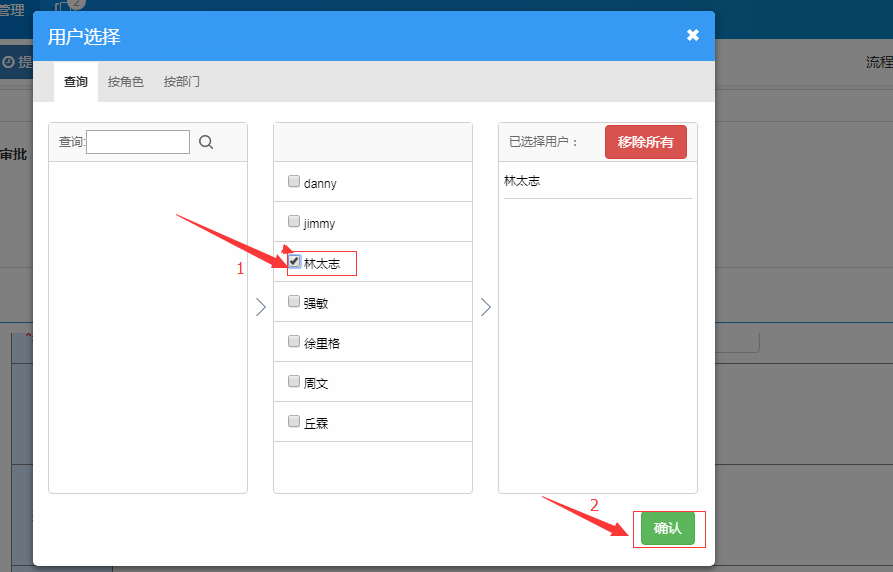Click the chevron between search and user list
This screenshot has height=572, width=893.
point(261,307)
